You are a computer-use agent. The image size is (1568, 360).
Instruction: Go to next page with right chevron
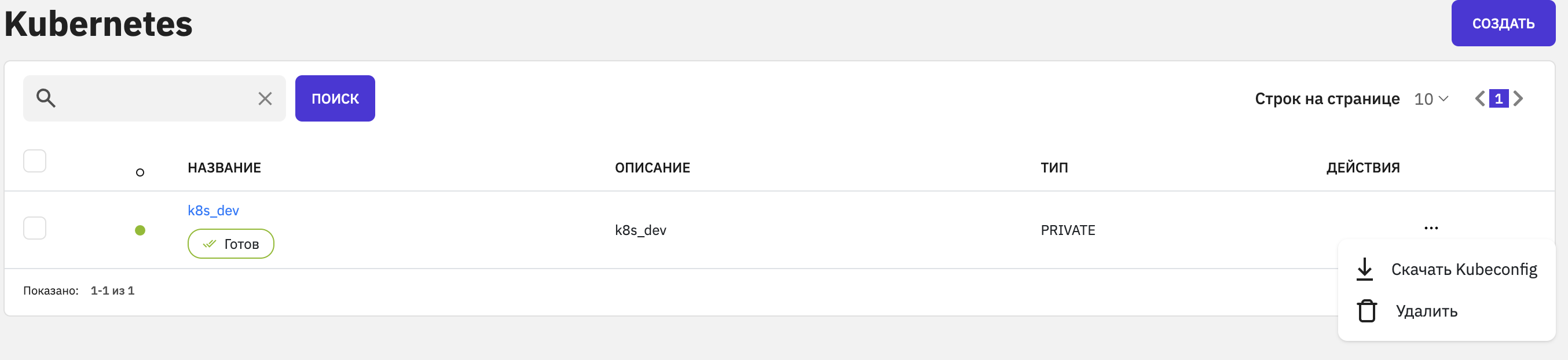(1518, 98)
